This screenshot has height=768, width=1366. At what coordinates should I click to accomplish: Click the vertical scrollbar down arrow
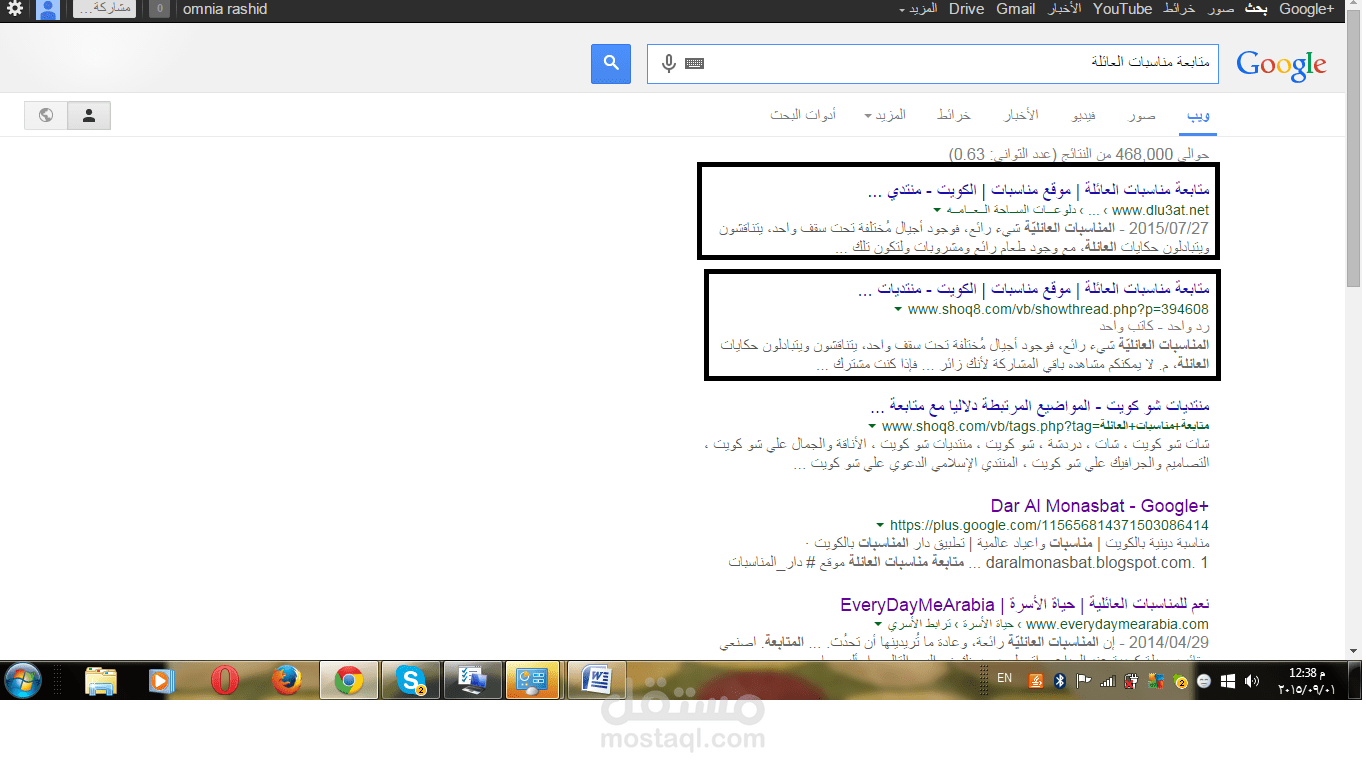click(x=1354, y=651)
